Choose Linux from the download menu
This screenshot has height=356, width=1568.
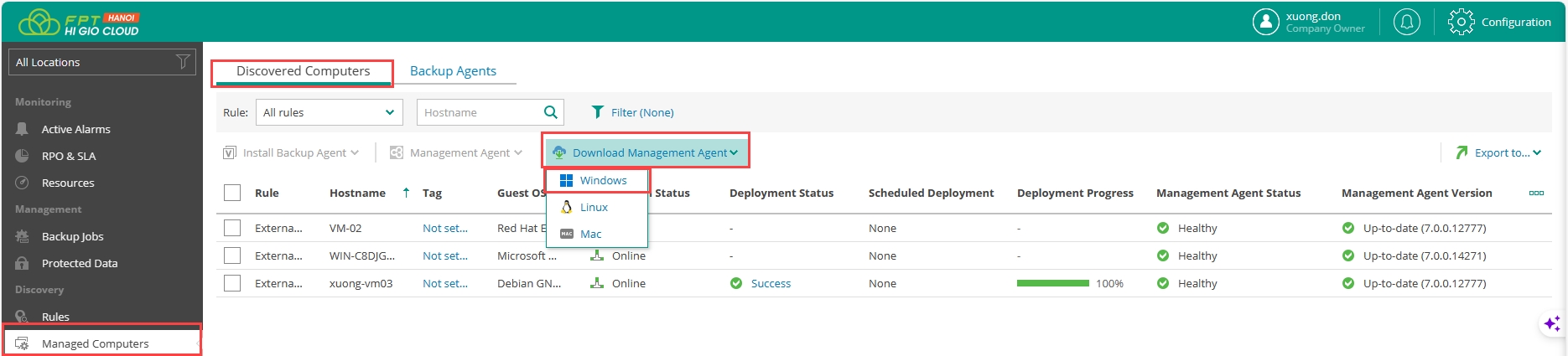(x=594, y=207)
